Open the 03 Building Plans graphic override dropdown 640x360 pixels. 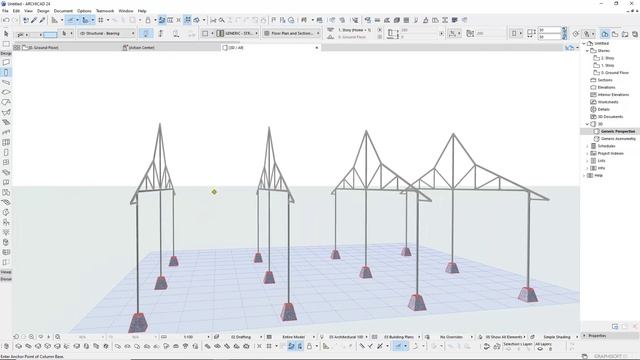click(399, 337)
